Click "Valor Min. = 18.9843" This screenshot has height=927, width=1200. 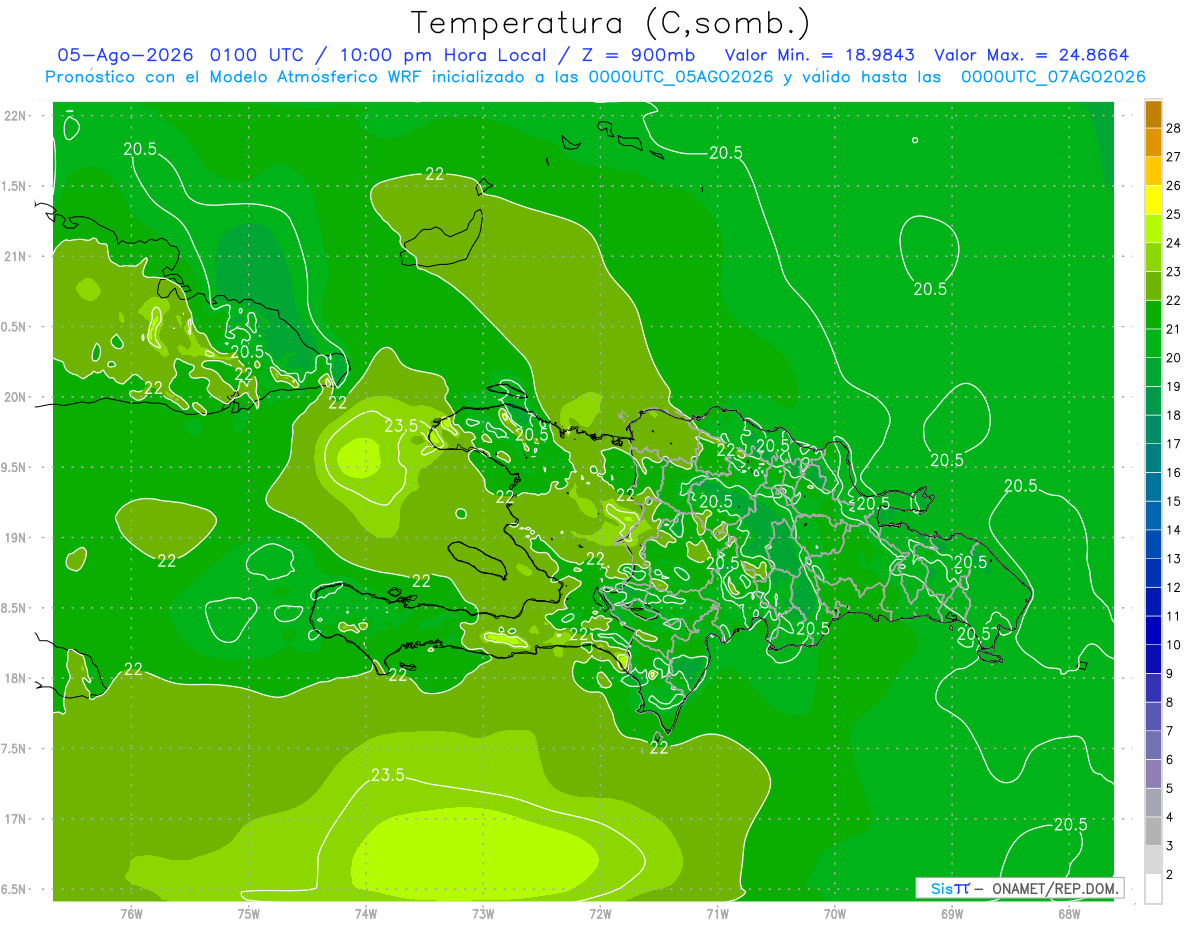coord(820,55)
